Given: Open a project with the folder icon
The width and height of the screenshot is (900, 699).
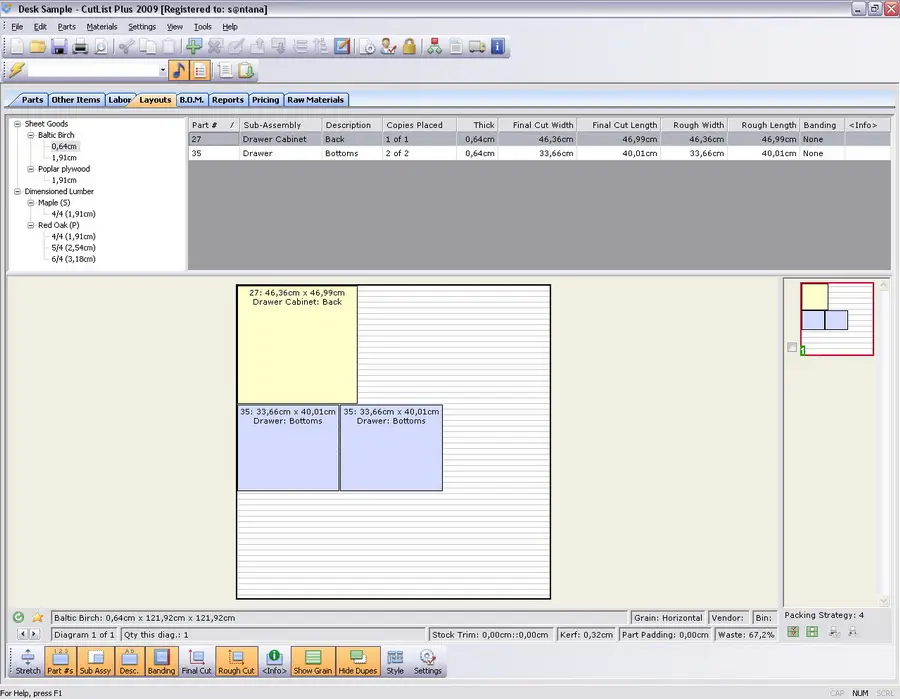Looking at the screenshot, I should (x=38, y=46).
